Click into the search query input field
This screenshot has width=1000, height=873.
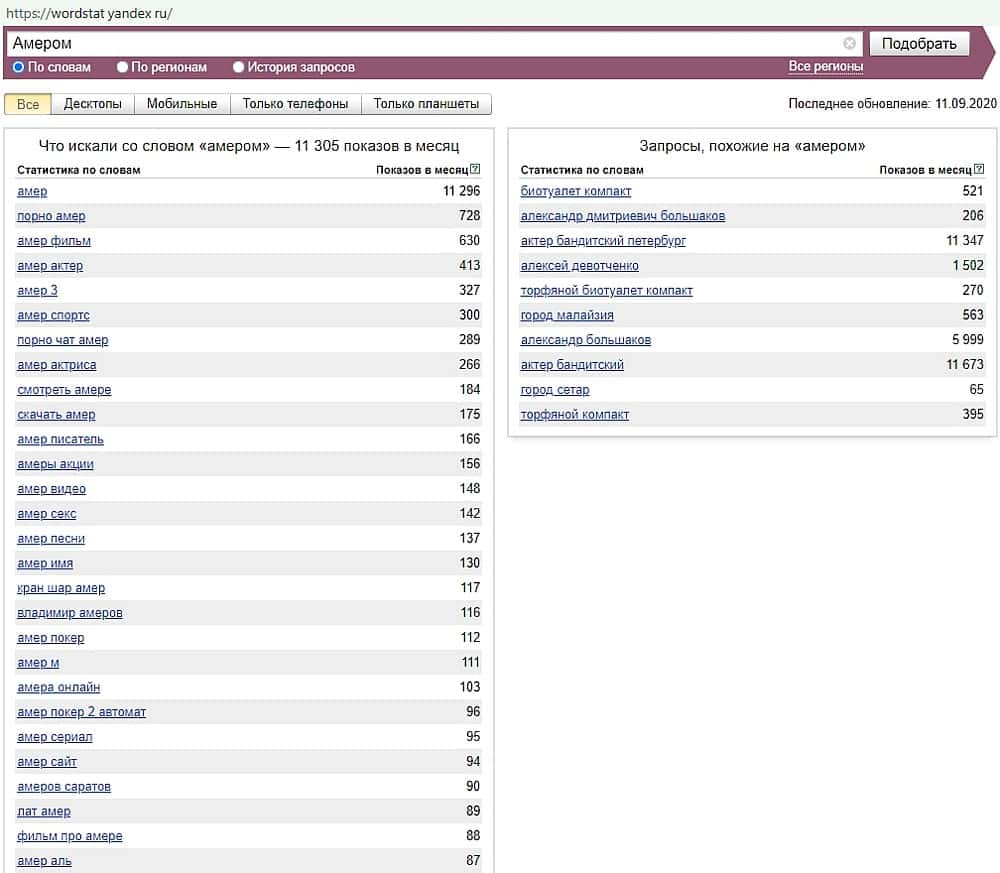tap(420, 43)
